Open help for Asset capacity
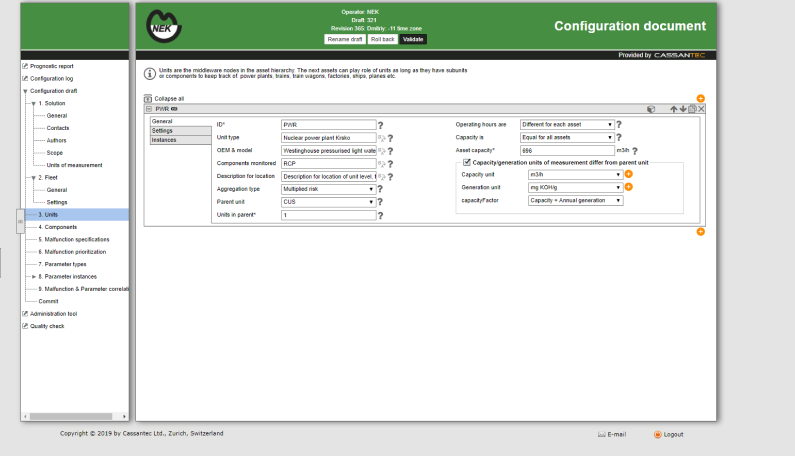This screenshot has width=795, height=456. (x=635, y=151)
